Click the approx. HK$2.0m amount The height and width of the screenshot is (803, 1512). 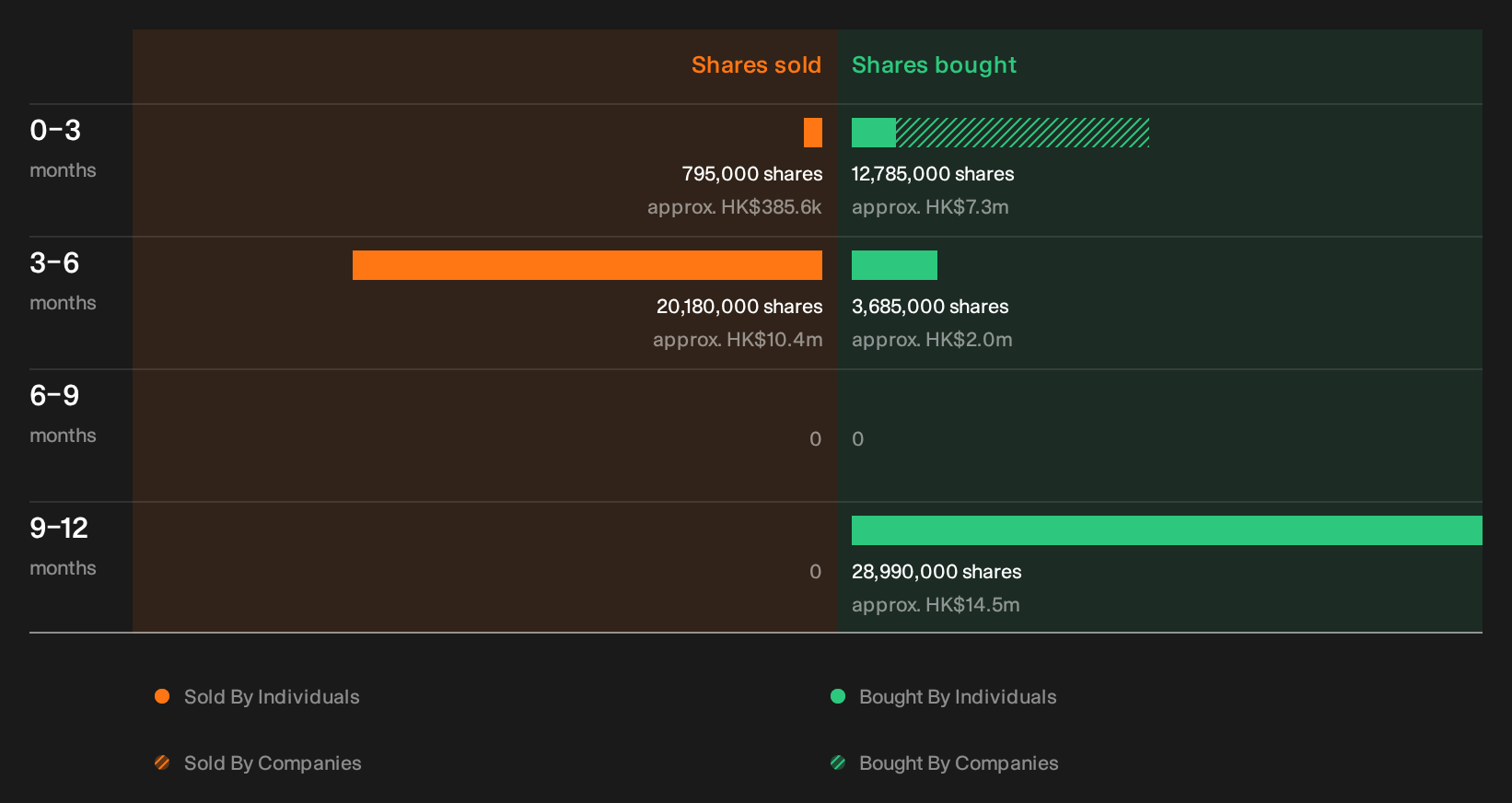click(932, 340)
